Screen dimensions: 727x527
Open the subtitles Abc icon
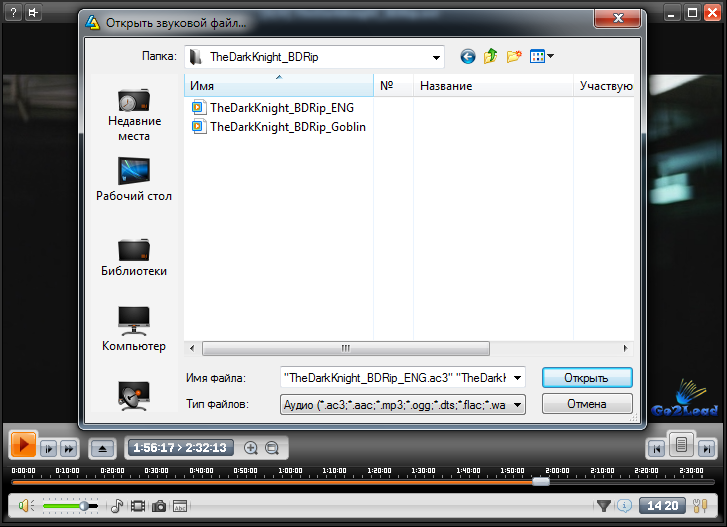(x=180, y=506)
